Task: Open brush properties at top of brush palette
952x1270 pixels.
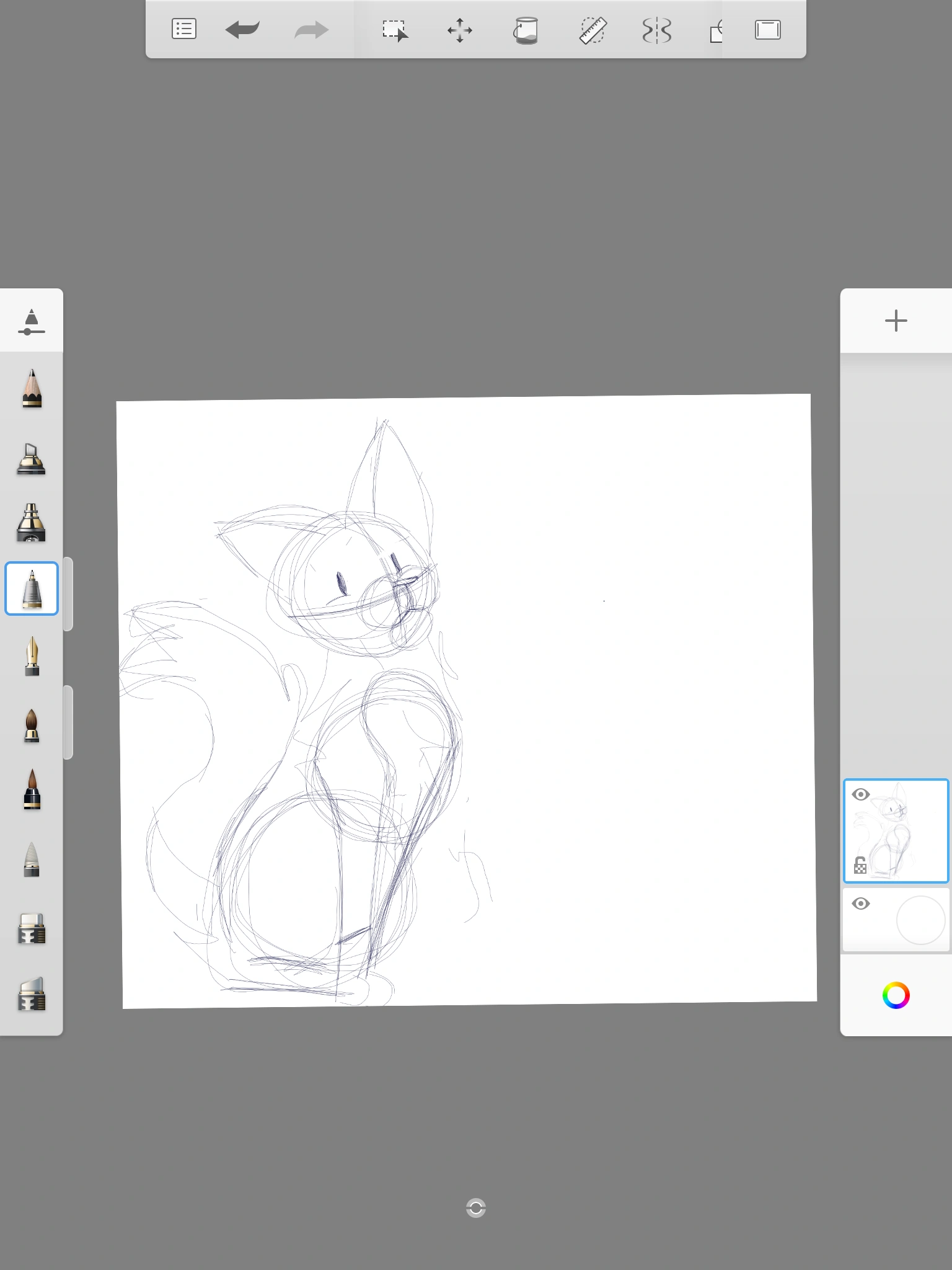Action: point(31,321)
